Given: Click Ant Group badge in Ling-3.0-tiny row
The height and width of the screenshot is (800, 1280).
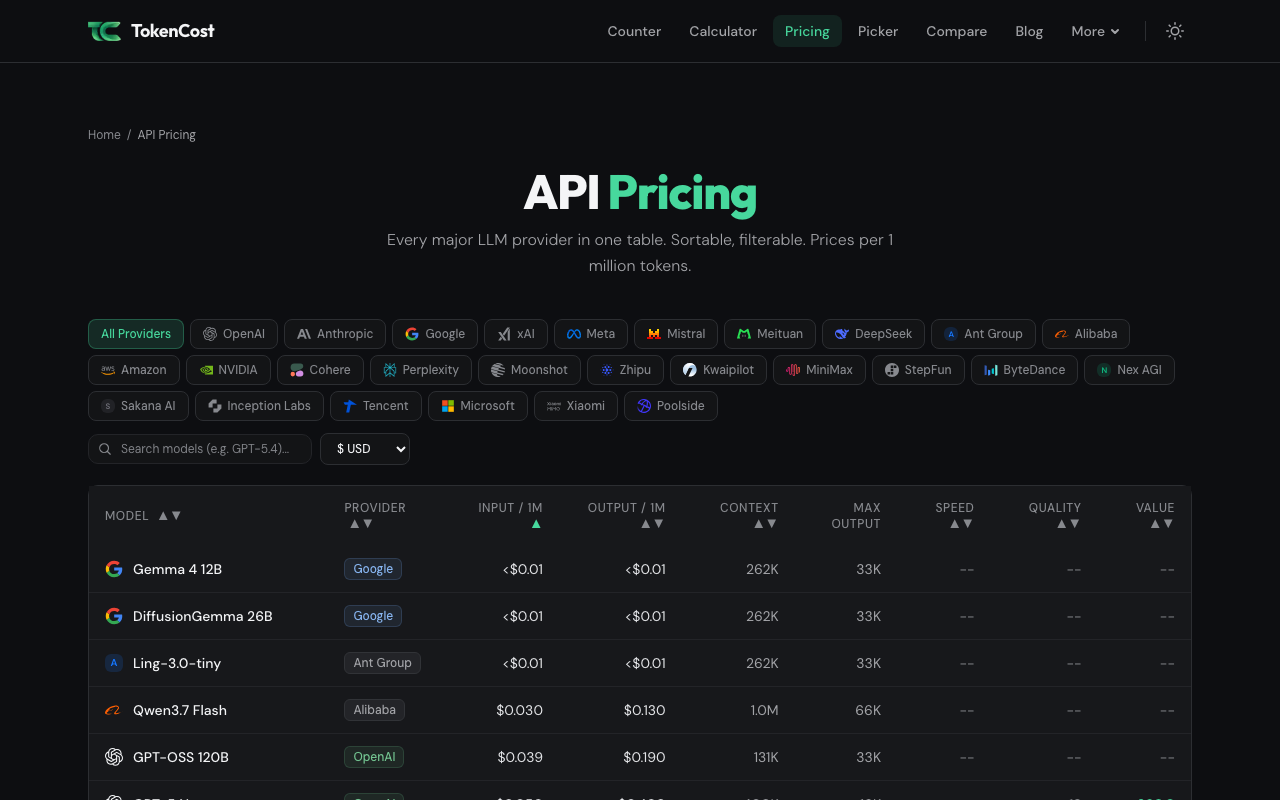Looking at the screenshot, I should (x=382, y=663).
